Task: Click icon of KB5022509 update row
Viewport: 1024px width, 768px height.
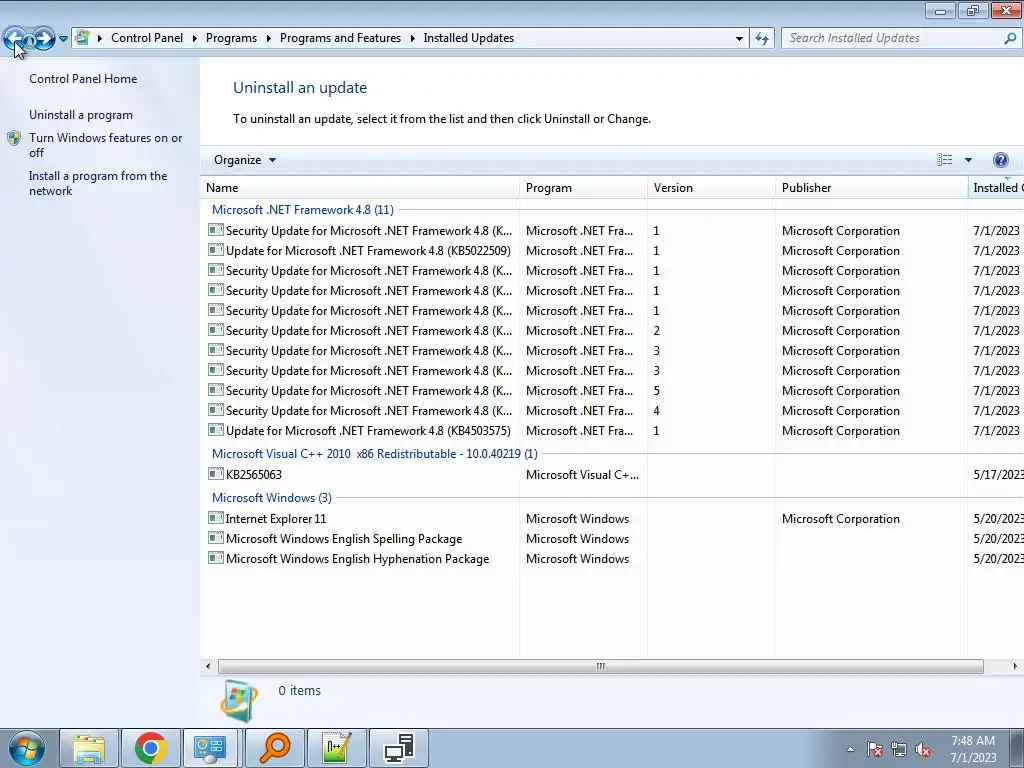Action: pyautogui.click(x=216, y=250)
